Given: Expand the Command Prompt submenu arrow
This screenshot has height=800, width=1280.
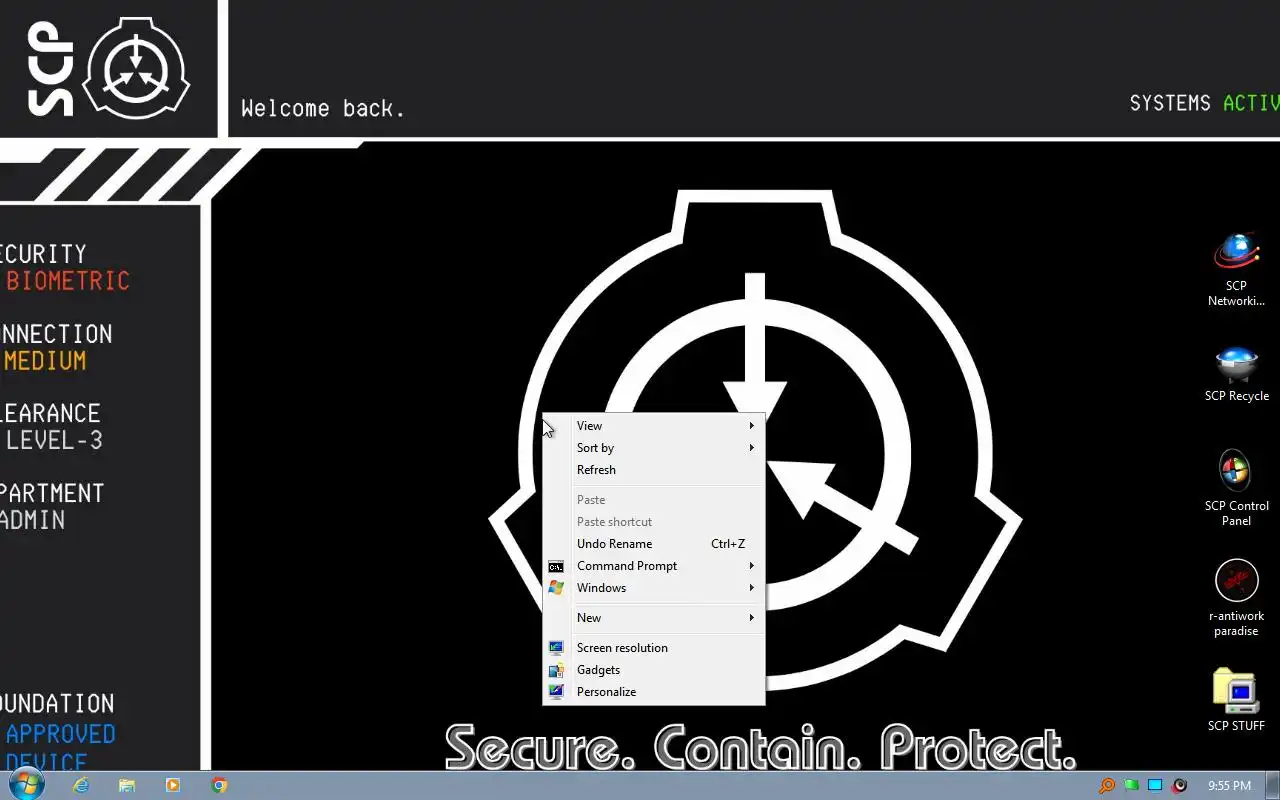Looking at the screenshot, I should tap(752, 566).
